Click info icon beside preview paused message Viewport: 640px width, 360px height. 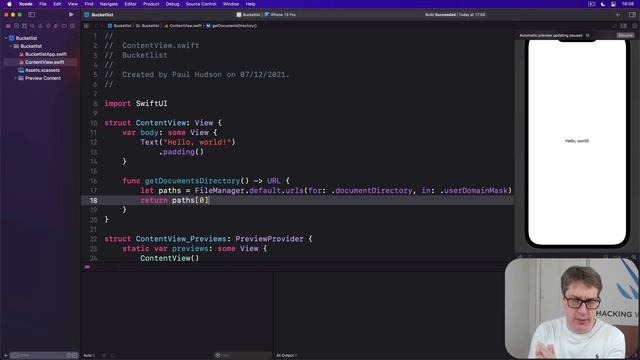pyautogui.click(x=588, y=36)
